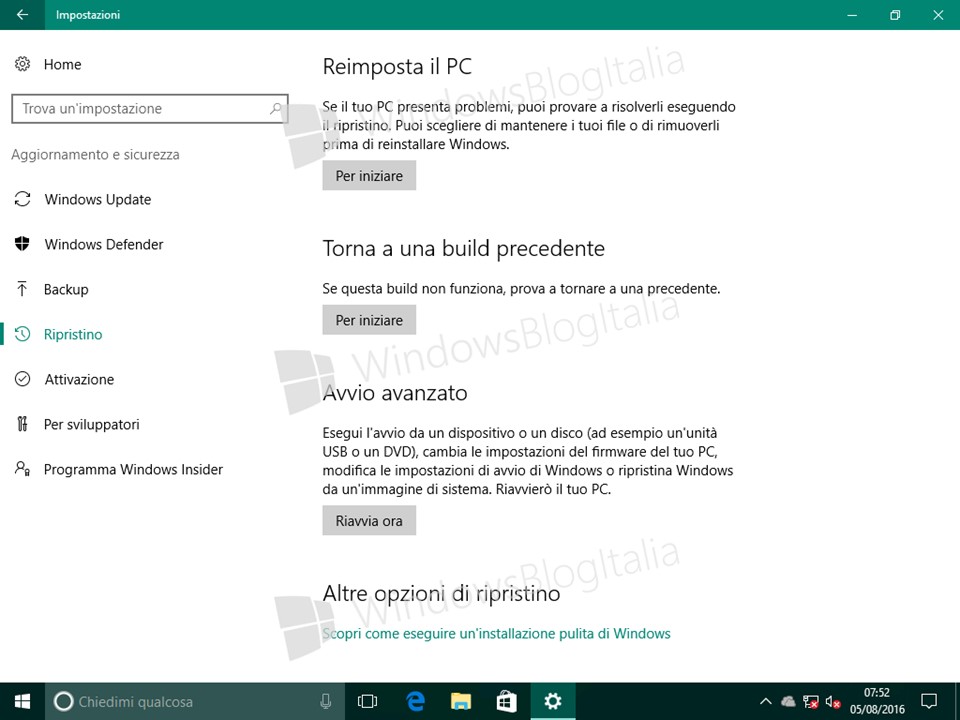This screenshot has height=720, width=960.
Task: Select the Ripristino section
Action: coord(73,334)
